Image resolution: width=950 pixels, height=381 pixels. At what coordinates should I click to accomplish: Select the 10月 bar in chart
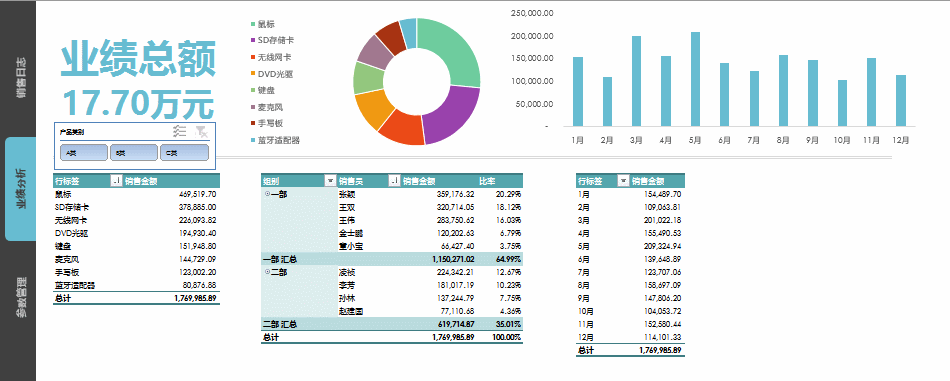pyautogui.click(x=842, y=103)
